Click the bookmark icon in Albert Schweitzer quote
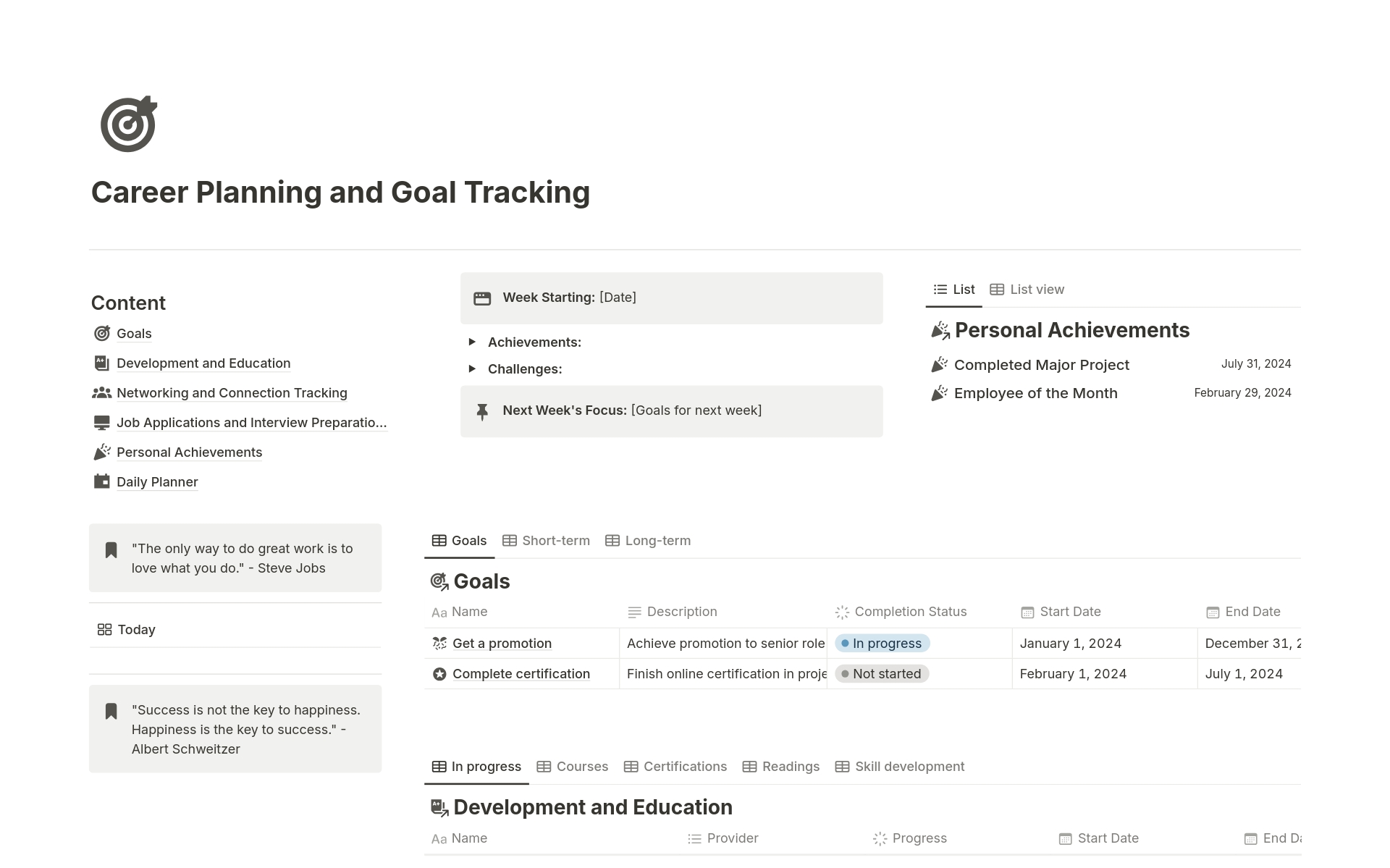The height and width of the screenshot is (868, 1390). pos(111,712)
